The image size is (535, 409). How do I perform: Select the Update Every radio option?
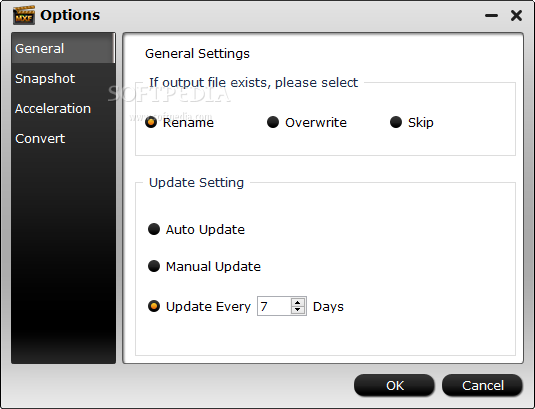(x=154, y=306)
